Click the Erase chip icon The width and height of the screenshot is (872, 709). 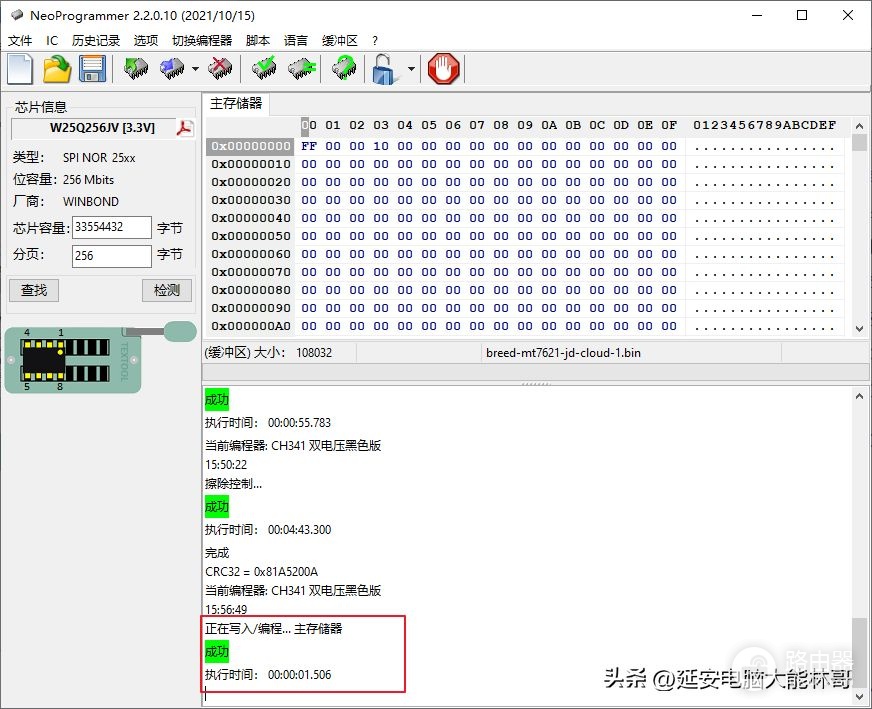(220, 69)
